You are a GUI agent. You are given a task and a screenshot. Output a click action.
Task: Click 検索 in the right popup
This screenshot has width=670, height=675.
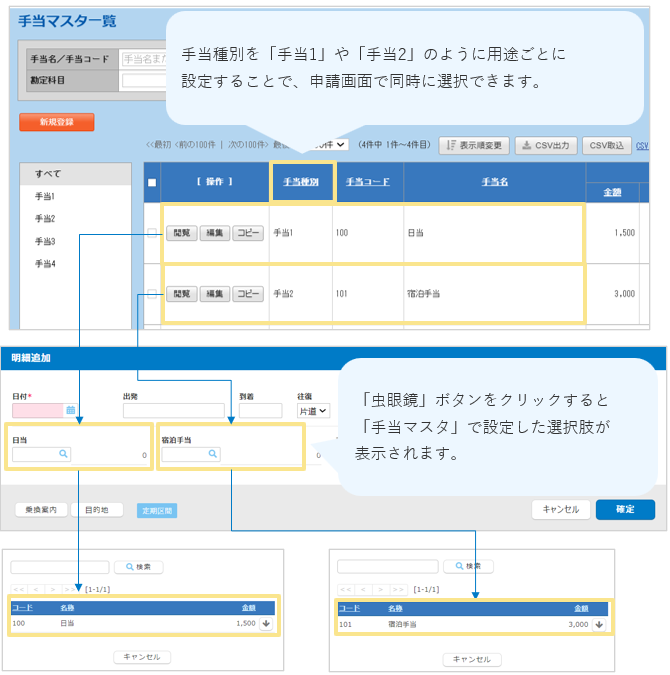point(469,567)
